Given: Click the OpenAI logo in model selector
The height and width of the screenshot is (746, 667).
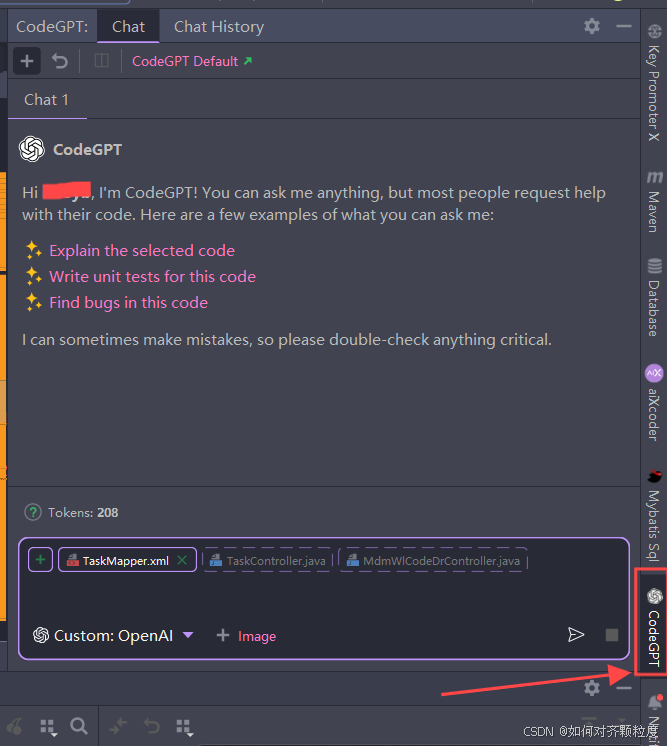Looking at the screenshot, I should [x=41, y=635].
